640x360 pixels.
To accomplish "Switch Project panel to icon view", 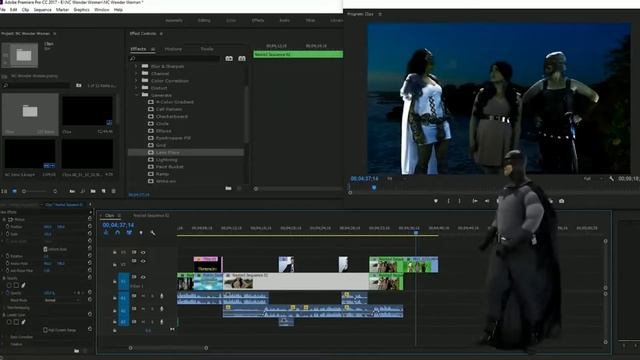I will (14, 191).
